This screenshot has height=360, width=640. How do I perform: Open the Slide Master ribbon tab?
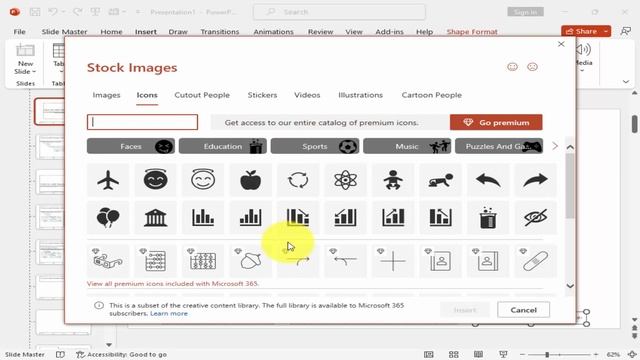[x=64, y=31]
